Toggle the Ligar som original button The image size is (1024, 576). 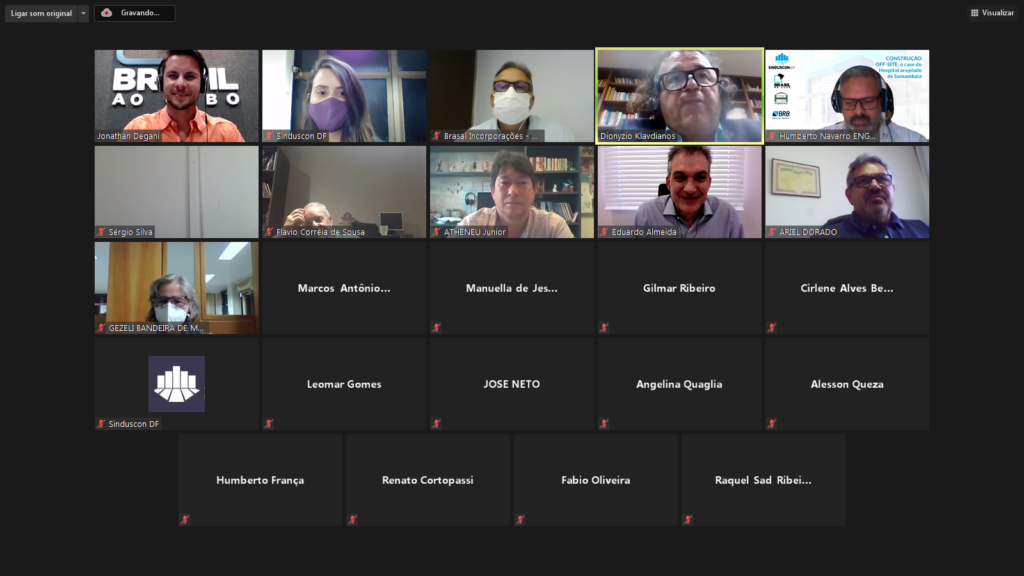point(41,13)
